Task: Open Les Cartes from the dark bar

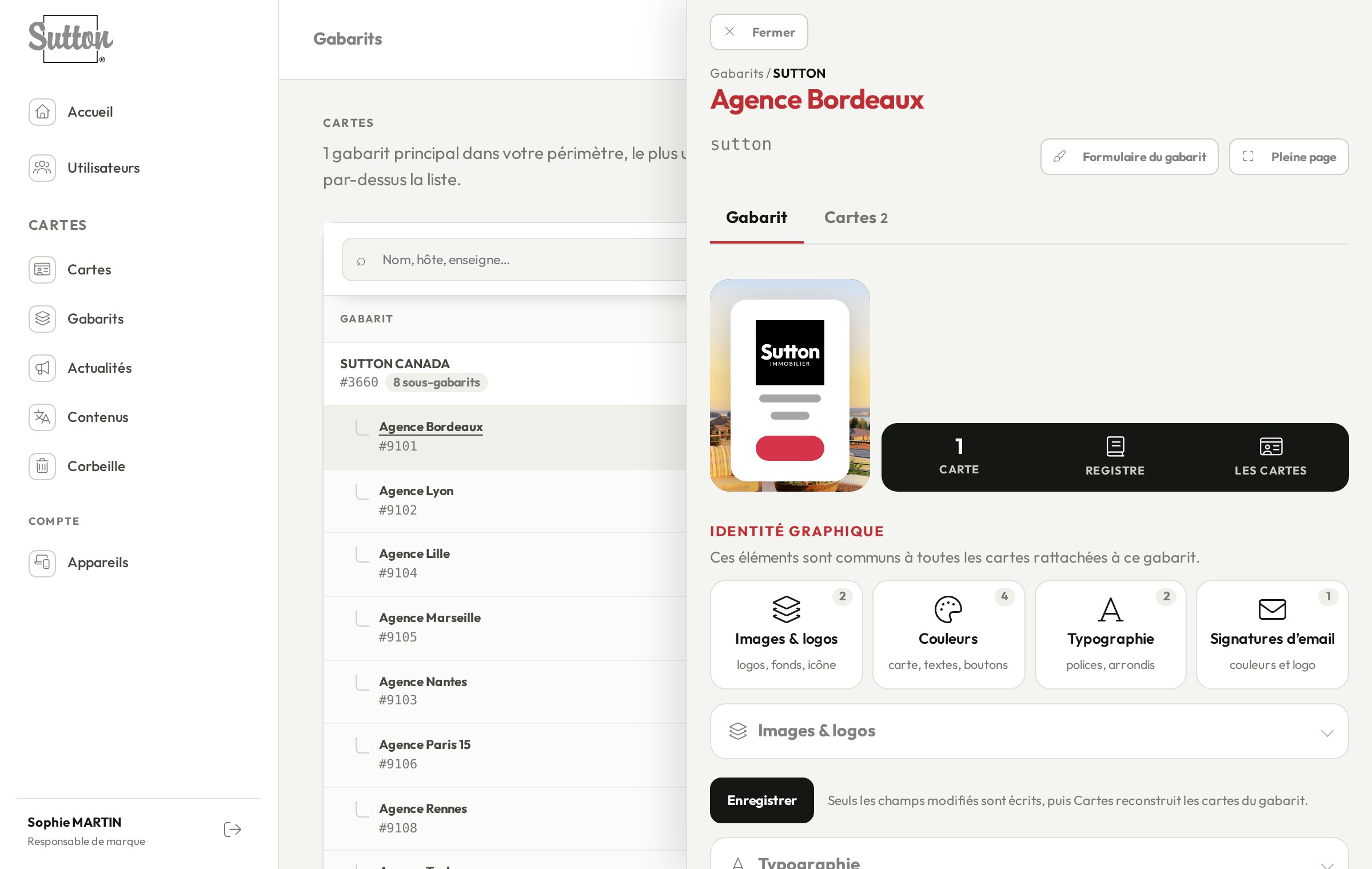Action: pos(1271,456)
